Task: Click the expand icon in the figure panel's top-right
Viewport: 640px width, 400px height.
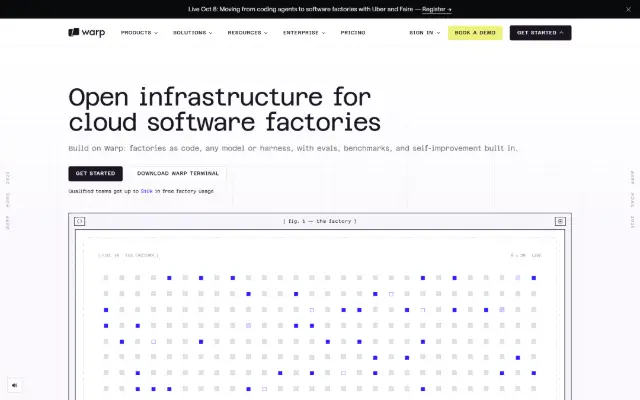Action: click(560, 221)
